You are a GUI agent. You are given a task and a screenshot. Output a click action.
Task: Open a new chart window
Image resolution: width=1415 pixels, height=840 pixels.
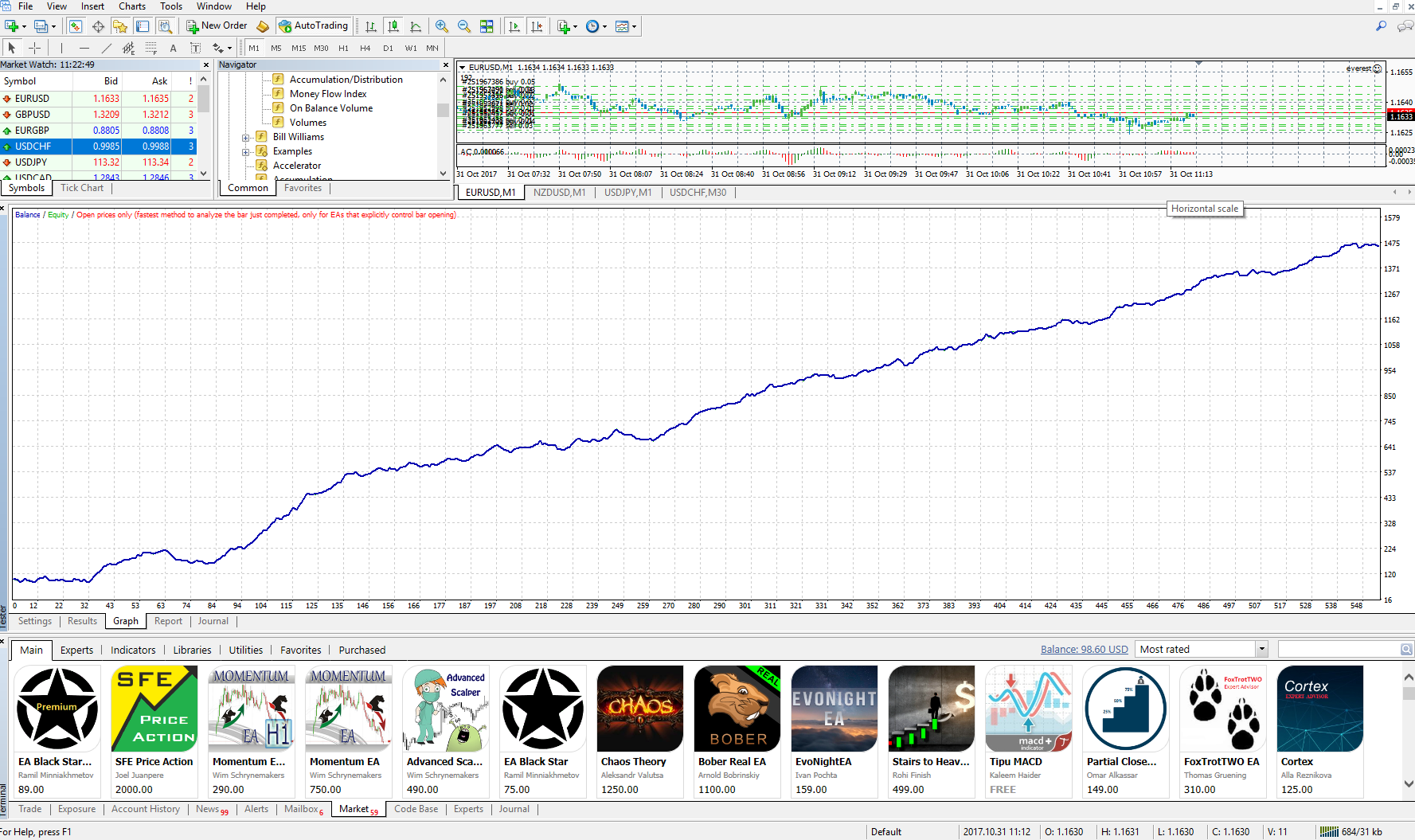coord(11,26)
